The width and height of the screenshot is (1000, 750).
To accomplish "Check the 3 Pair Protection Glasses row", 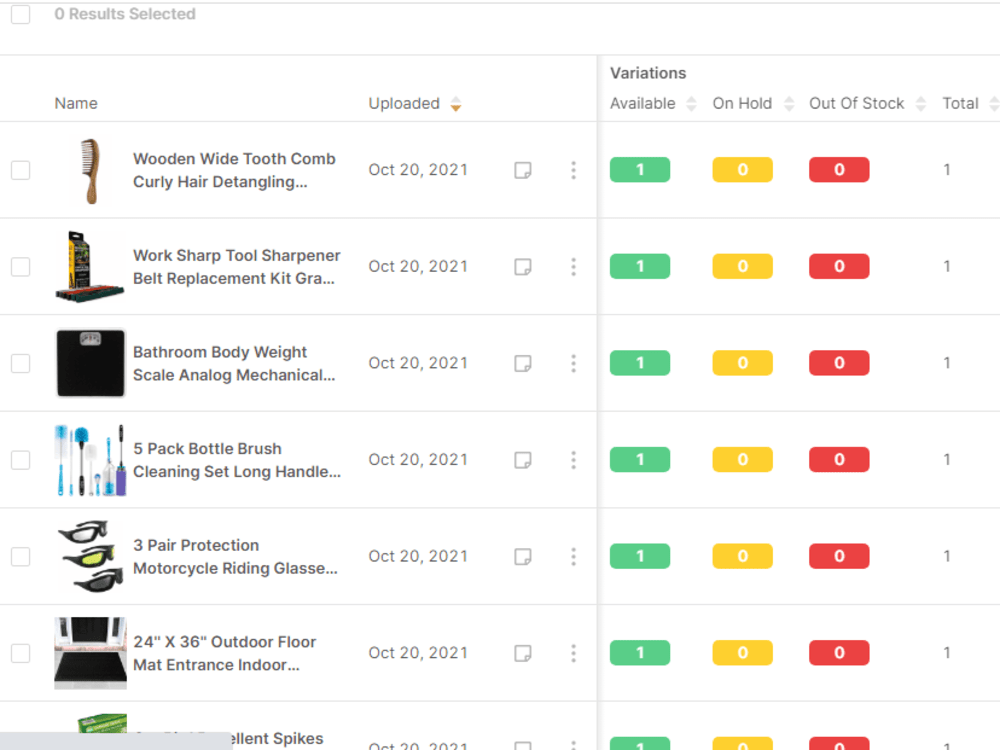I will click(x=20, y=557).
